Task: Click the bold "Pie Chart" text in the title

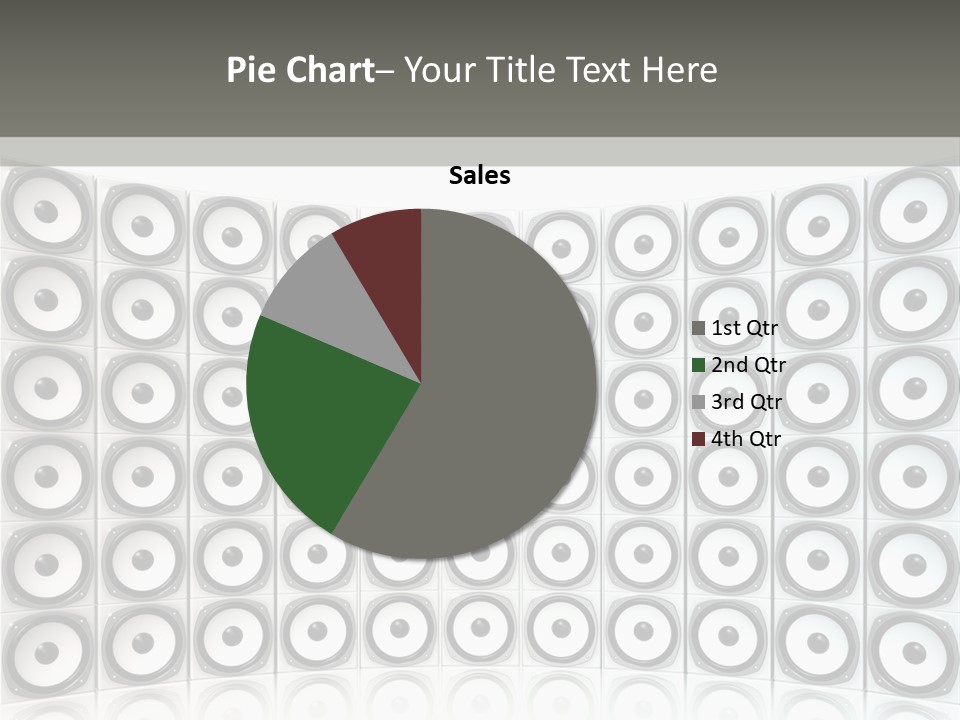Action: tap(299, 70)
